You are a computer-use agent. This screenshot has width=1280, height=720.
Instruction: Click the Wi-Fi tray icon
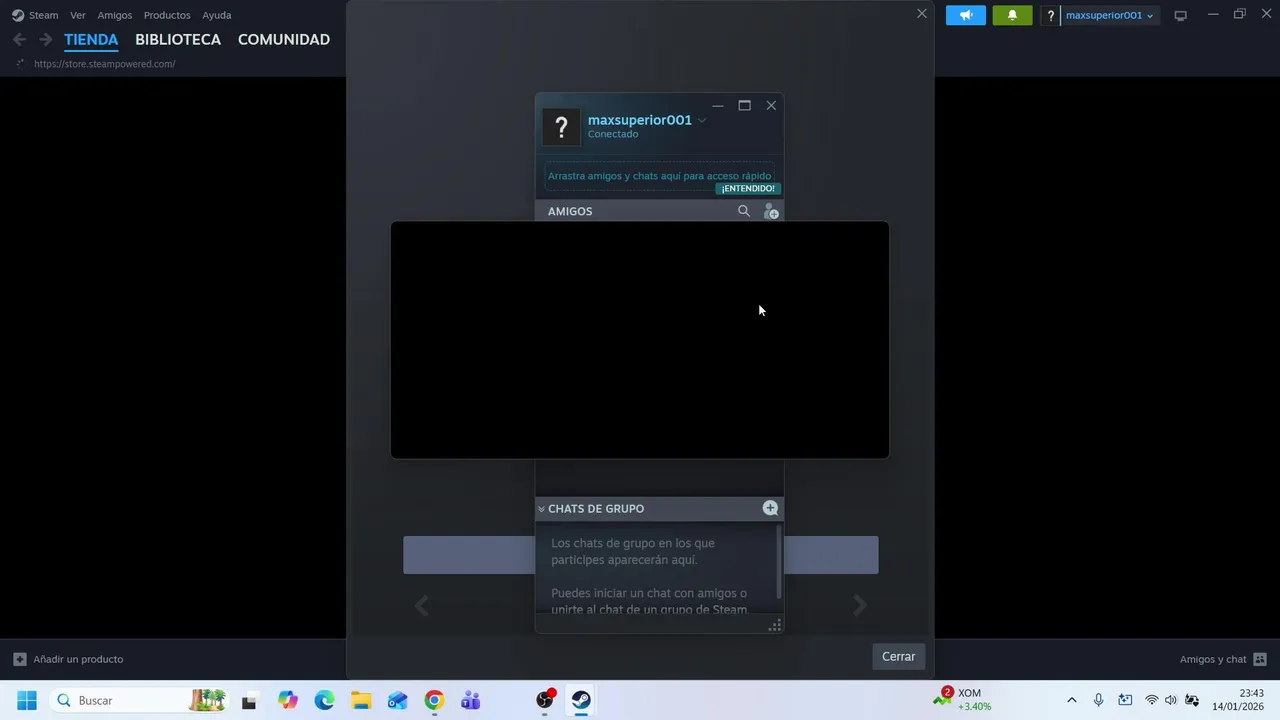pos(1152,700)
